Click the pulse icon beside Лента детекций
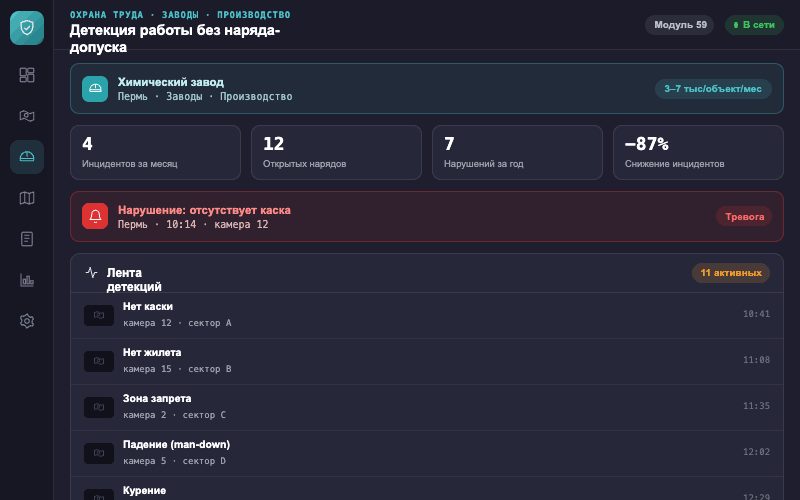 91,272
